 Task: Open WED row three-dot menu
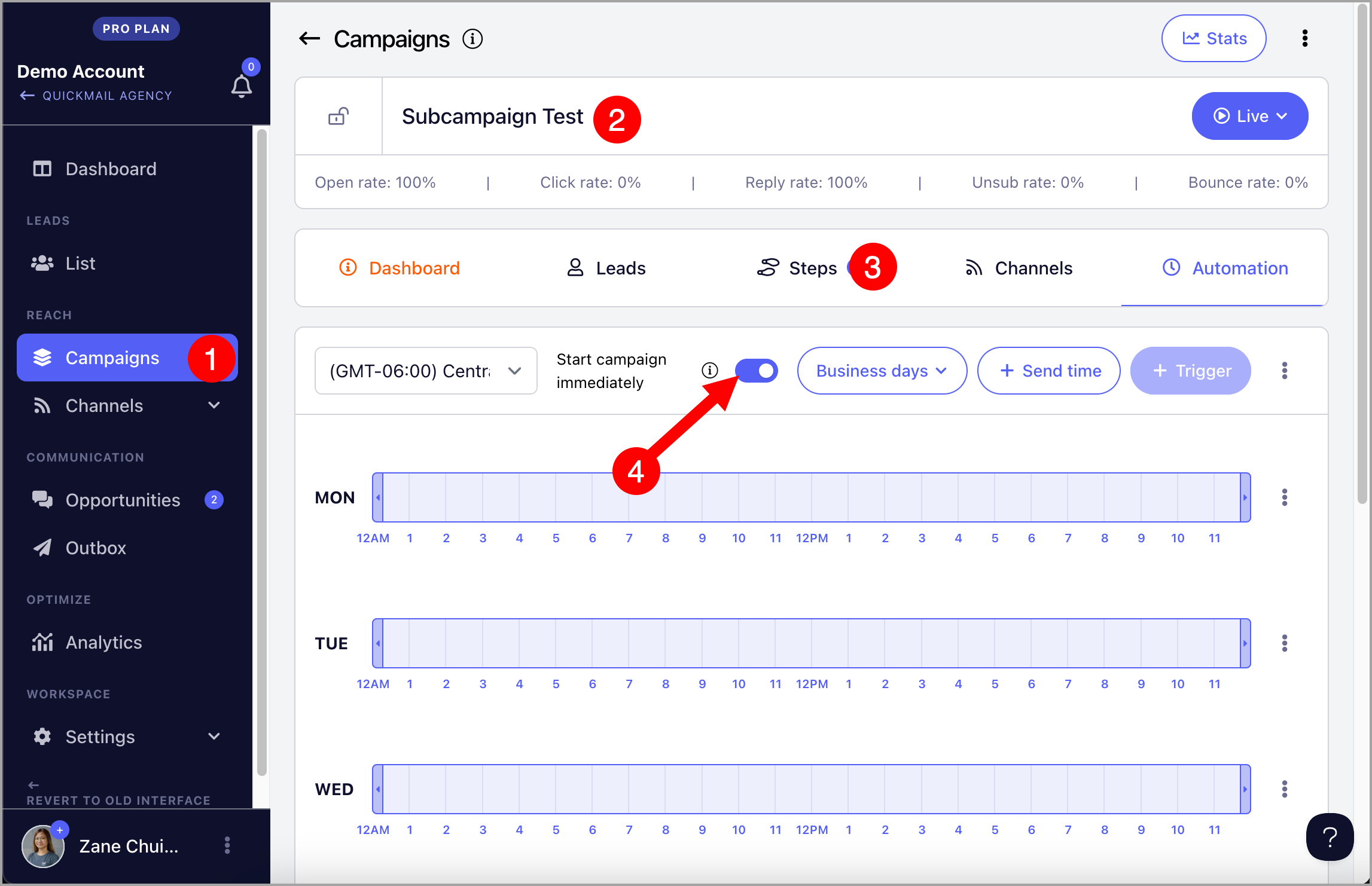pos(1284,789)
